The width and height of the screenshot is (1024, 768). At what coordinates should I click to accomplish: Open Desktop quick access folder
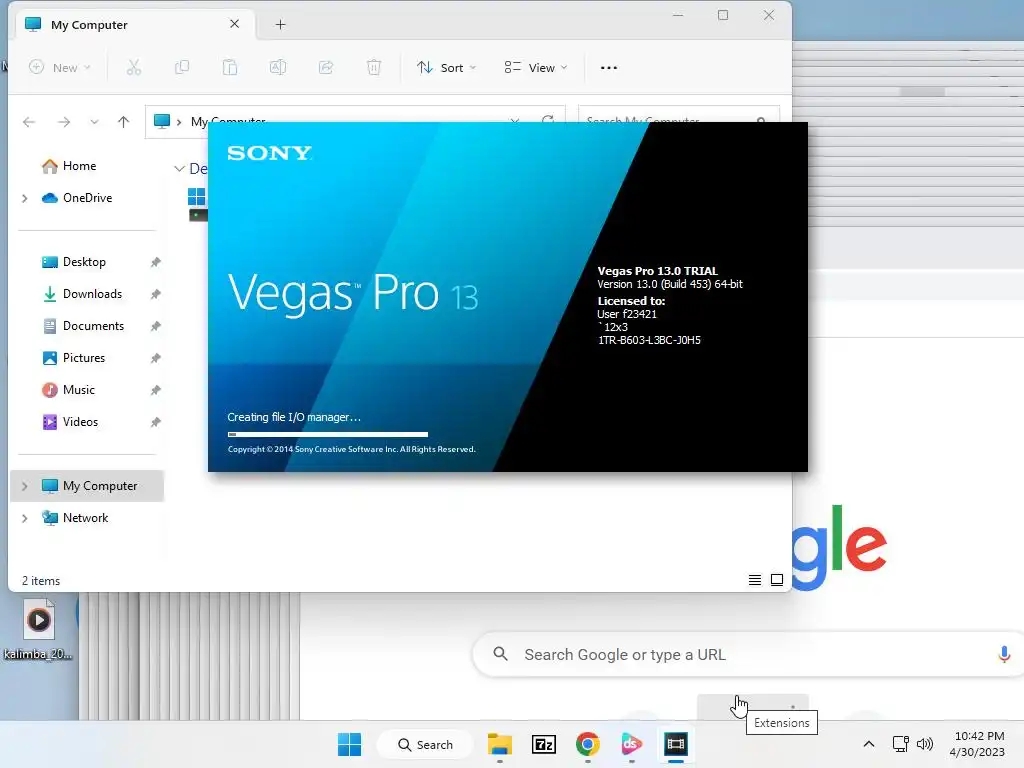(84, 262)
